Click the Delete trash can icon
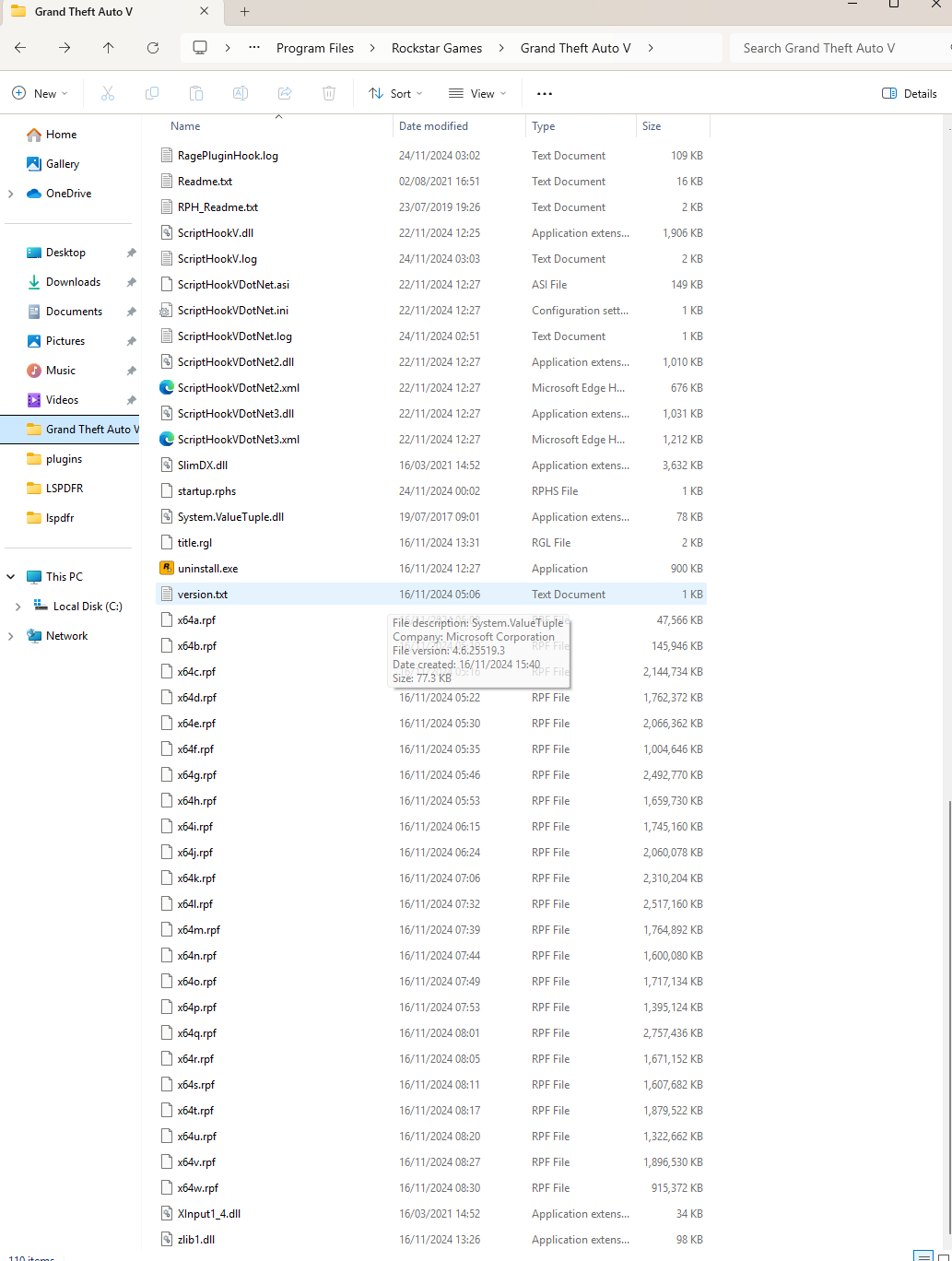The height and width of the screenshot is (1261, 952). (329, 93)
